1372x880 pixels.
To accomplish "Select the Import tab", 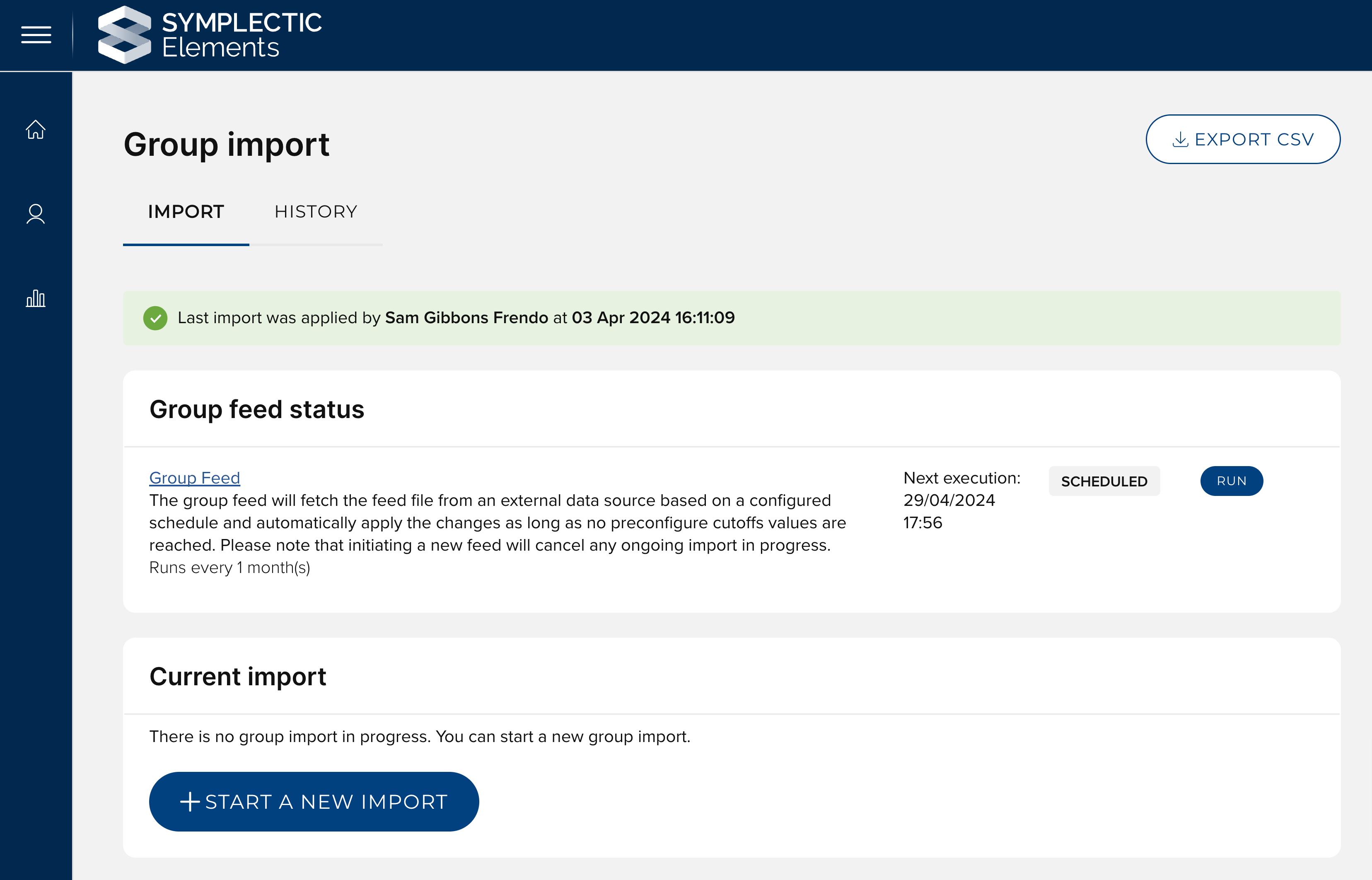I will 186,212.
